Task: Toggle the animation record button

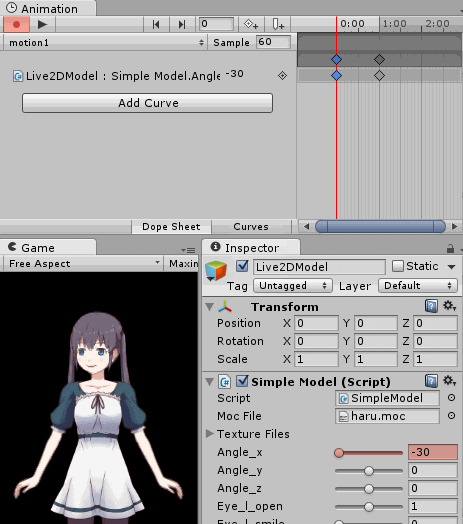Action: (16, 24)
